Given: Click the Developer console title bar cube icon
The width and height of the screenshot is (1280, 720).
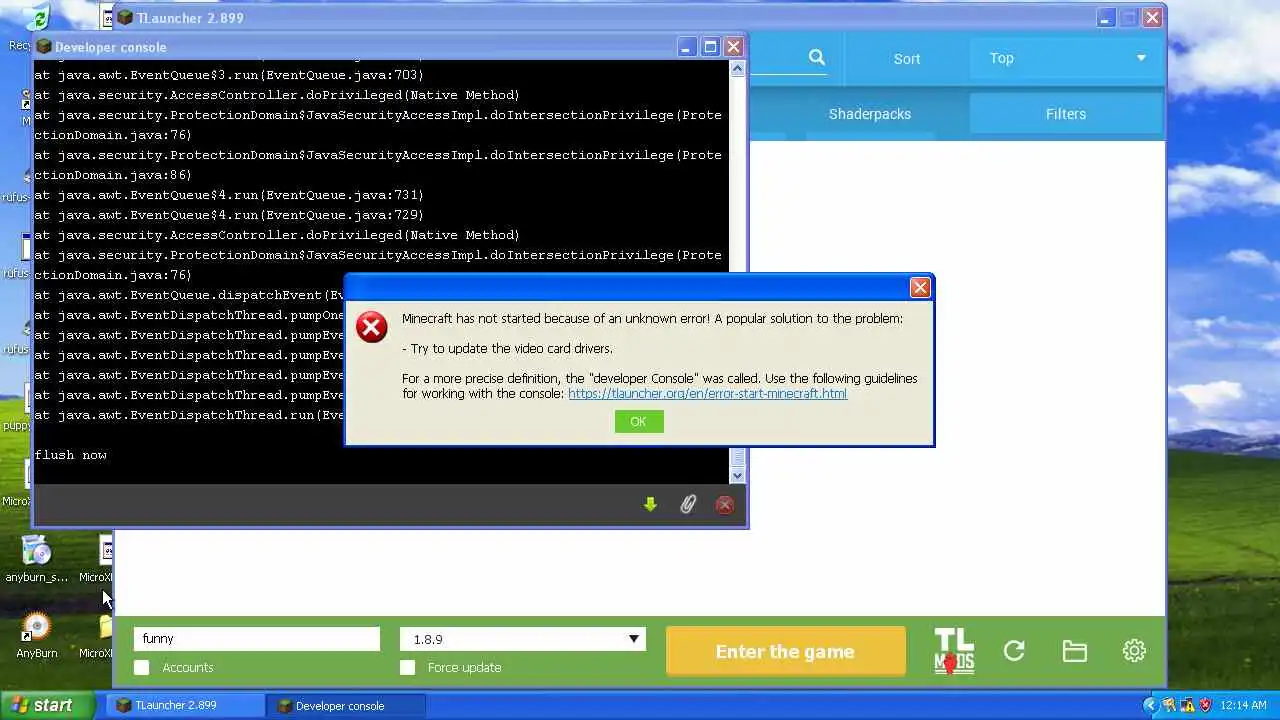Looking at the screenshot, I should click(43, 47).
